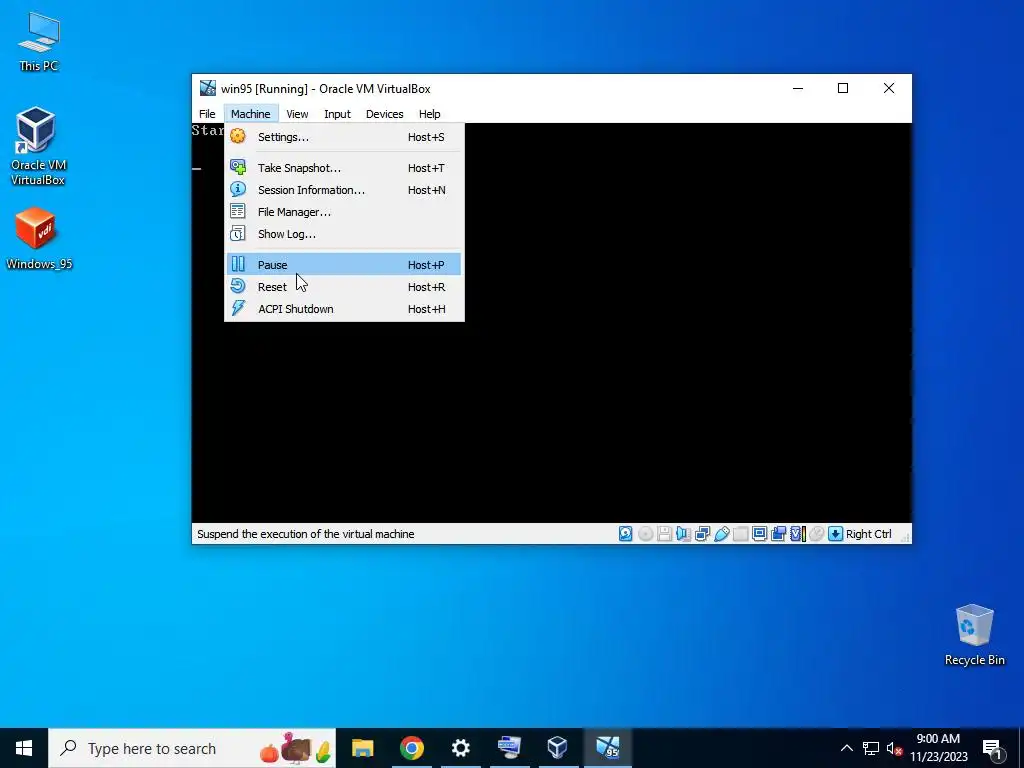Click the gear icon beside Settings
Screen dimensions: 1024x768
(238, 136)
